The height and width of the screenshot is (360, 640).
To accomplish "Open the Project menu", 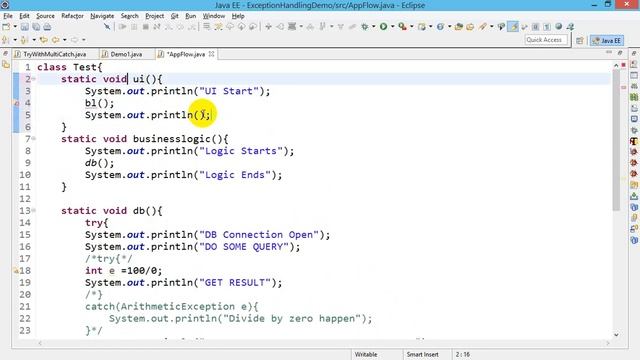I will (155, 16).
